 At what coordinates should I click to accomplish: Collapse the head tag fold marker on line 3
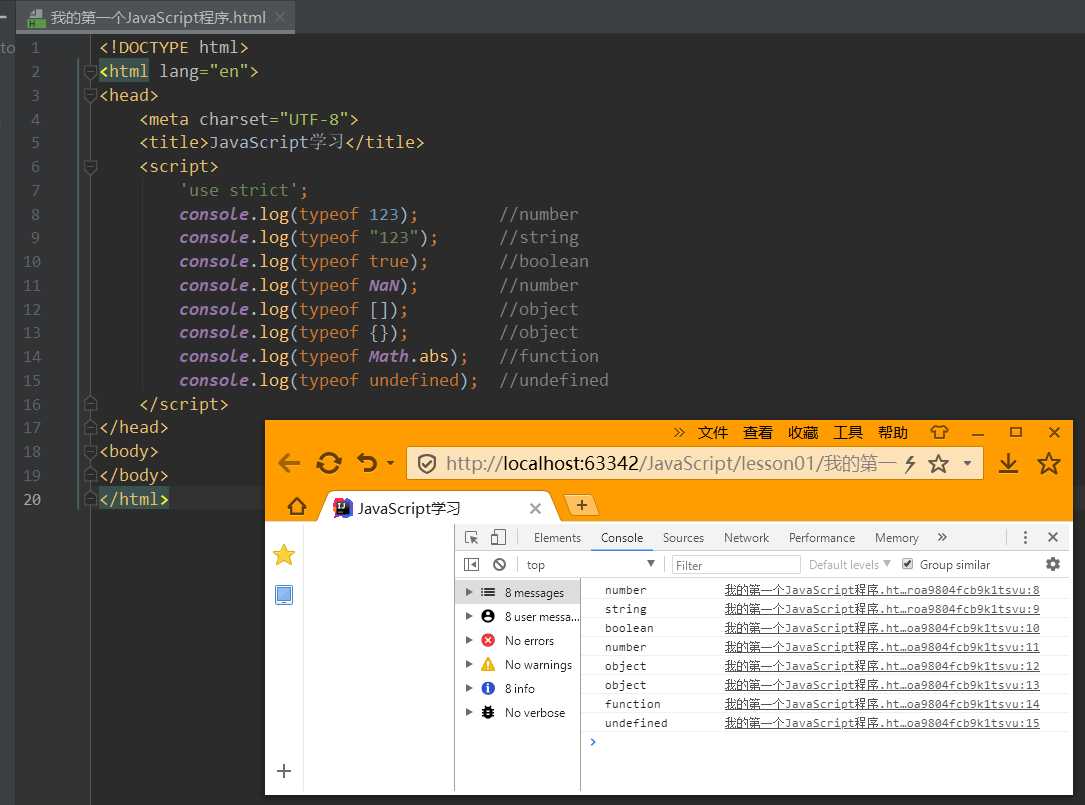[x=90, y=95]
